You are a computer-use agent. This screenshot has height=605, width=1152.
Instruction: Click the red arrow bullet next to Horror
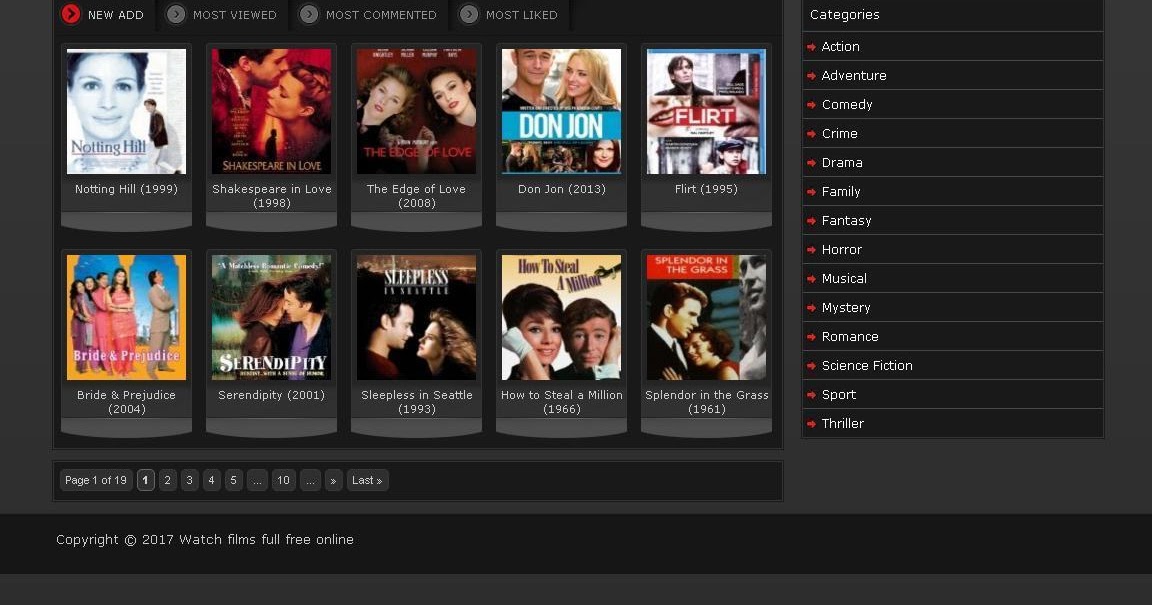coord(811,250)
